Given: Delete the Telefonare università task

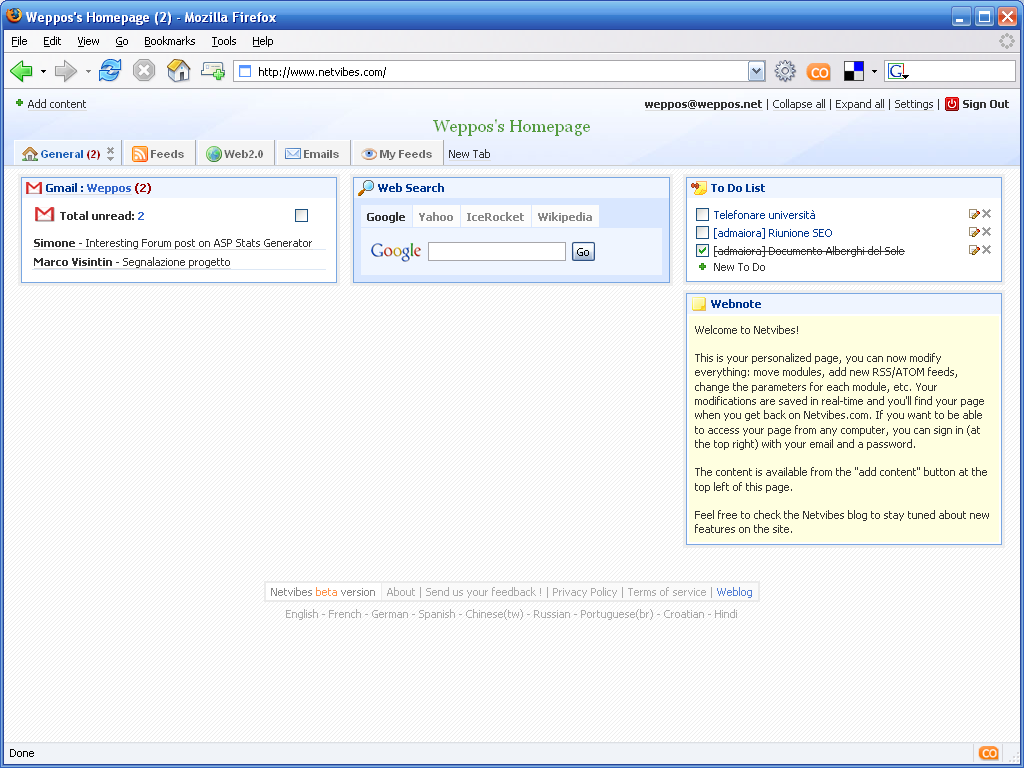Looking at the screenshot, I should (x=987, y=214).
